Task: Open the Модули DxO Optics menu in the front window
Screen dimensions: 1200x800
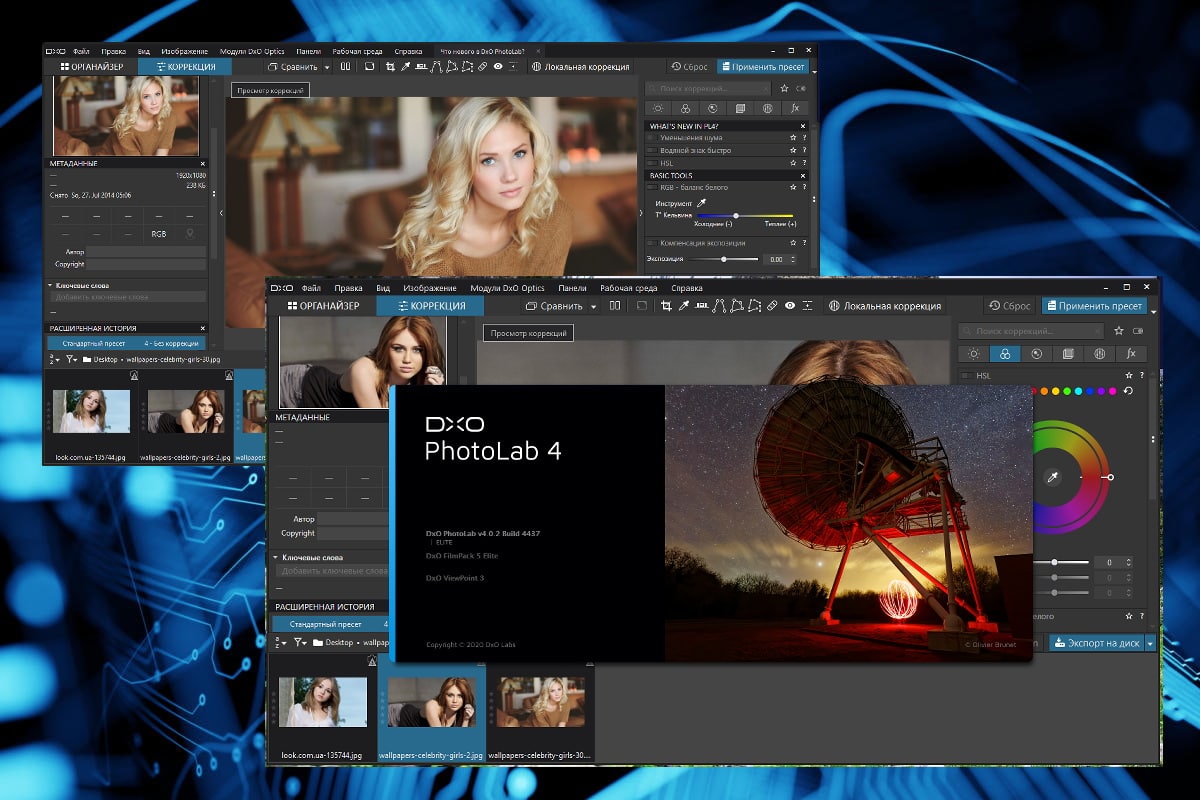Action: click(507, 288)
